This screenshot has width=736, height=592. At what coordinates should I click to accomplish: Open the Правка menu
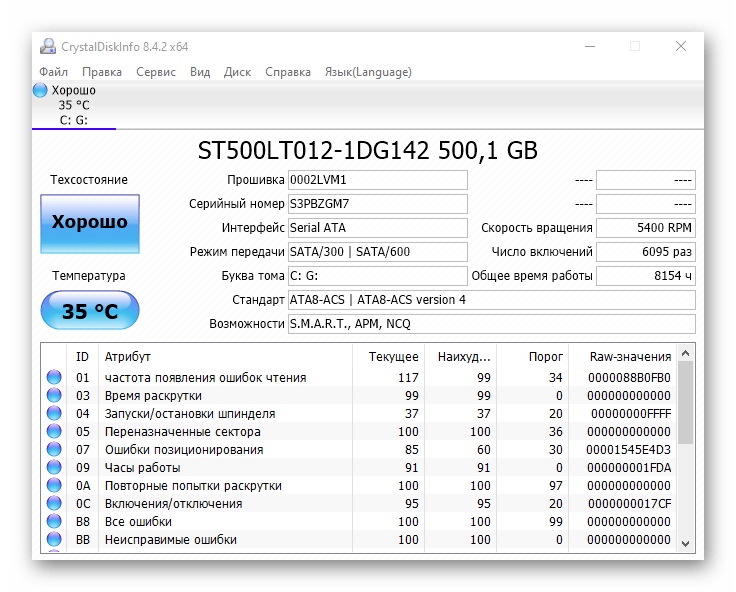coord(102,72)
